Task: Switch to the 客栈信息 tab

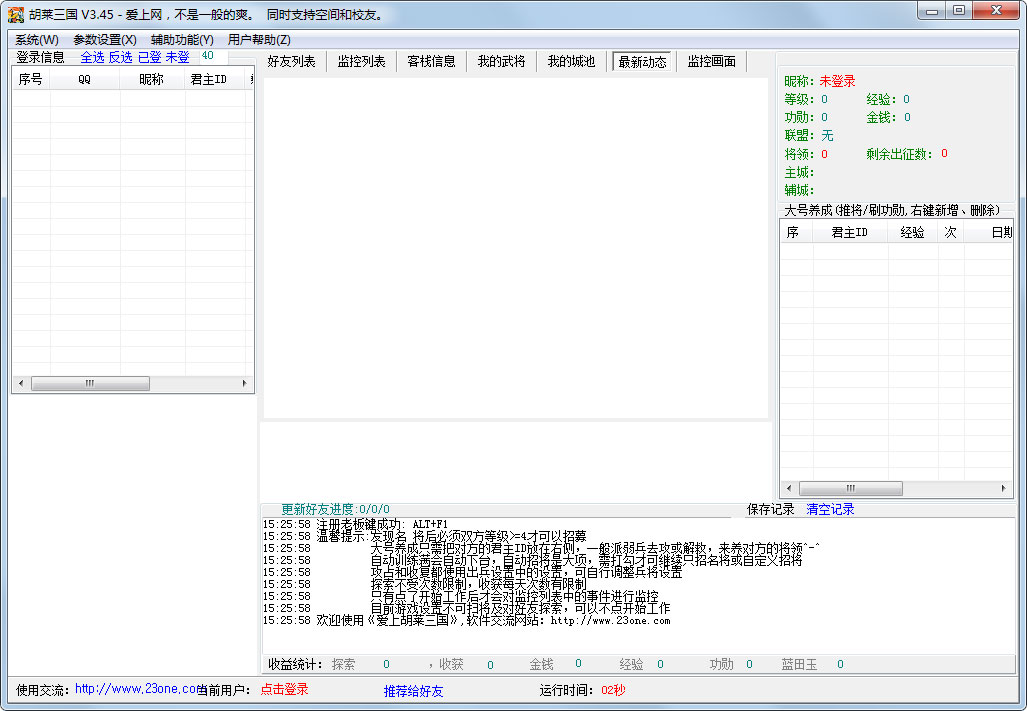Action: click(431, 62)
